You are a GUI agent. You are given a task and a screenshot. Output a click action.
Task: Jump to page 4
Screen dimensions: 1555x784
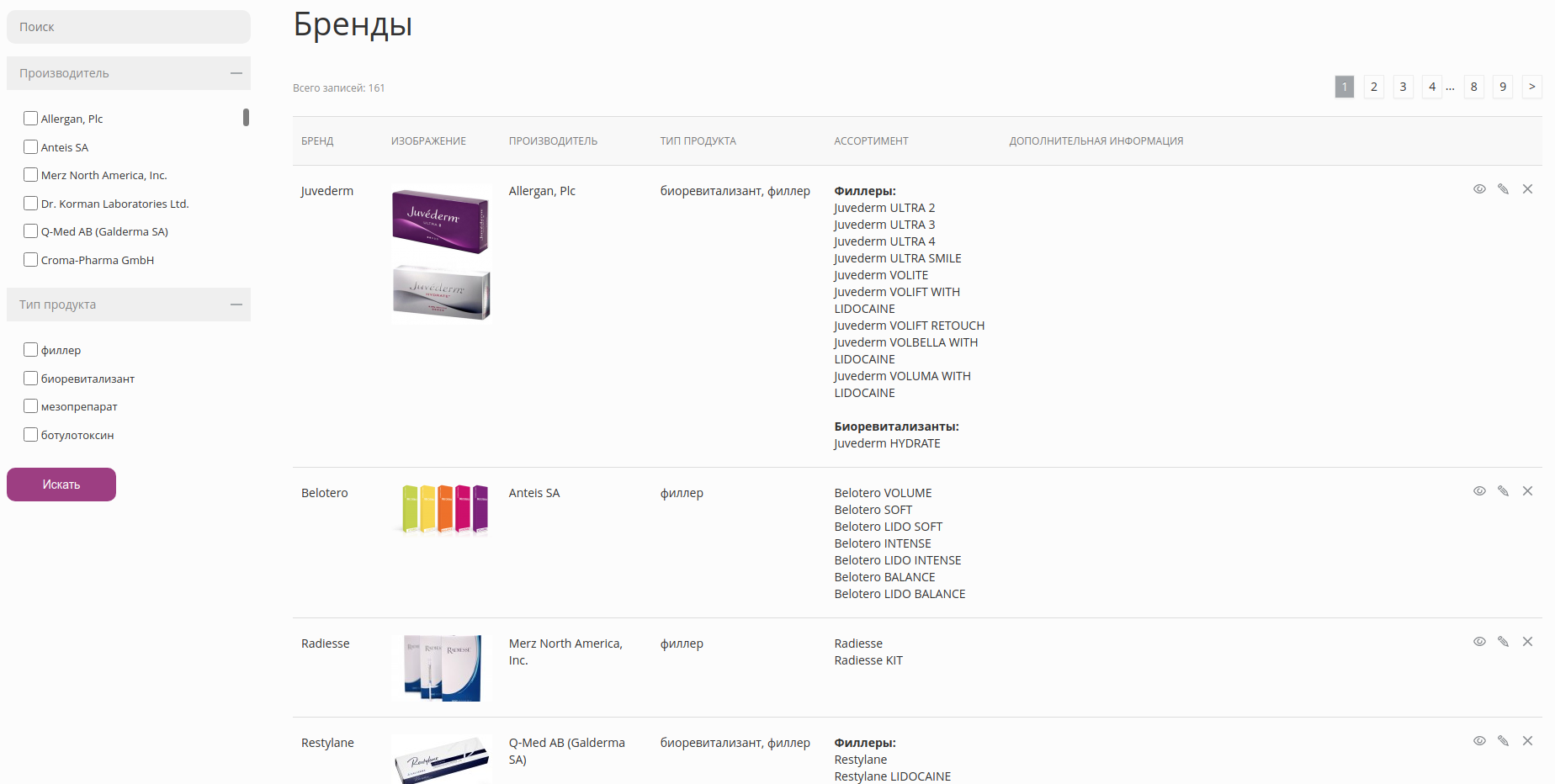click(x=1432, y=87)
